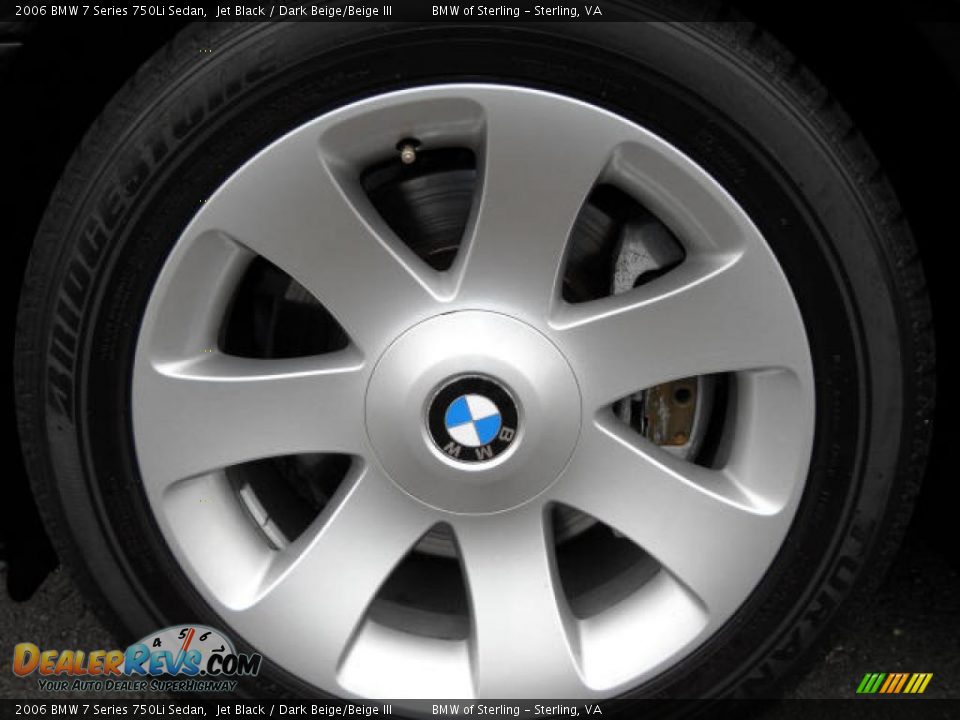Click the bottom 'Jet Black / Dark Beige/Beige III' text
Screen dimensions: 960x720
coord(304,710)
